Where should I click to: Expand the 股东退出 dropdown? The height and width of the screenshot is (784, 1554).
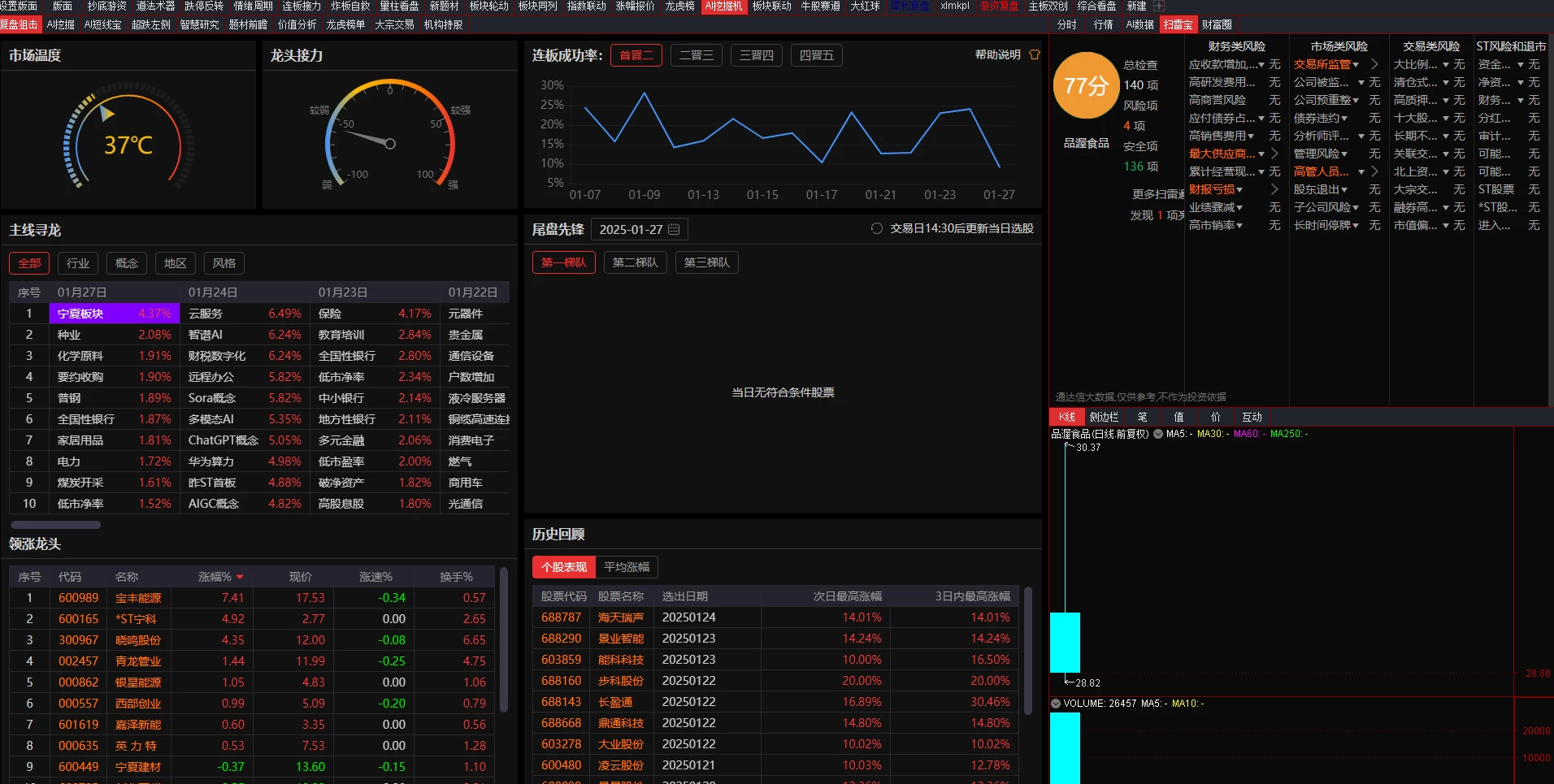pyautogui.click(x=1344, y=189)
